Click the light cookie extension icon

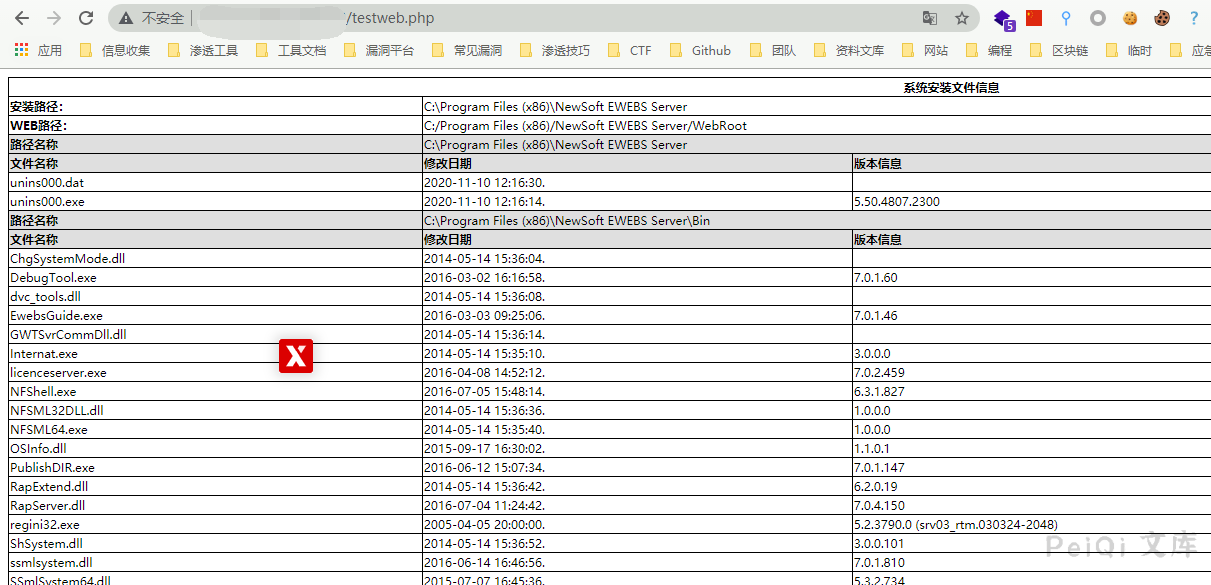pos(1130,18)
